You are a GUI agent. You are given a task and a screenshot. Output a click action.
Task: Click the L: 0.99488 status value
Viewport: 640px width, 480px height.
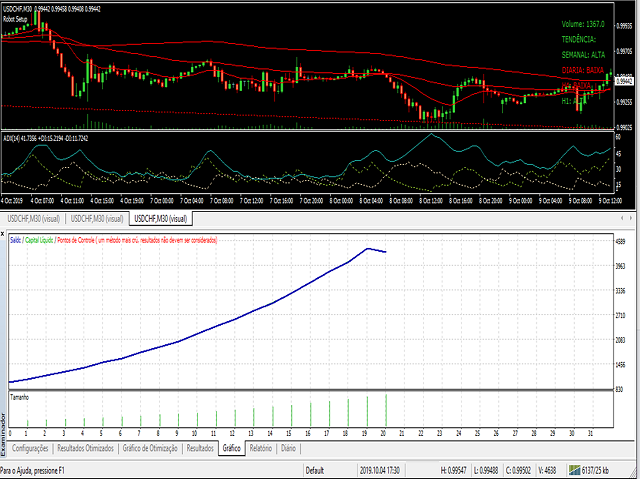pos(486,471)
